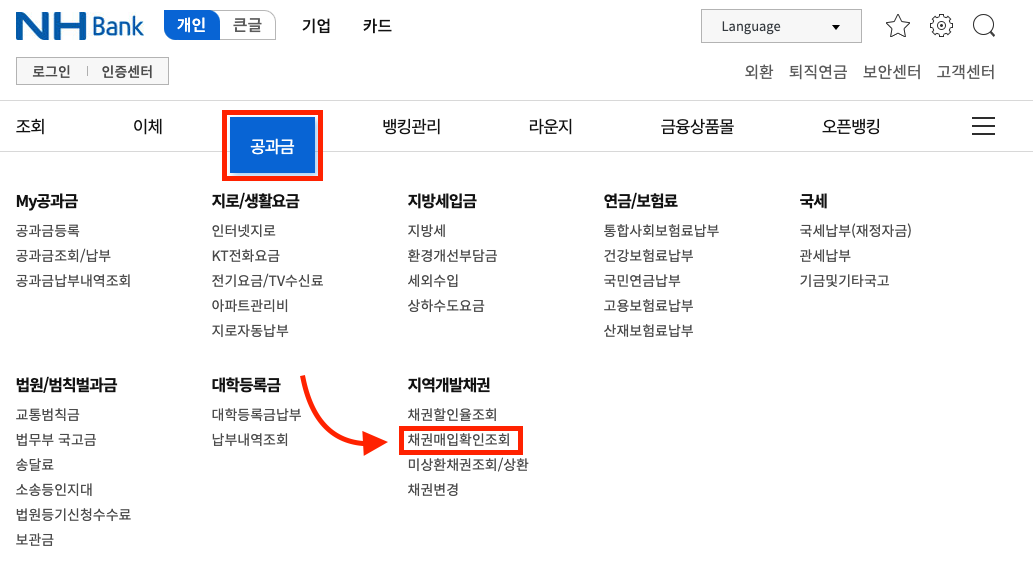Open 건강보험료납부
1033x570 pixels.
pyautogui.click(x=648, y=256)
